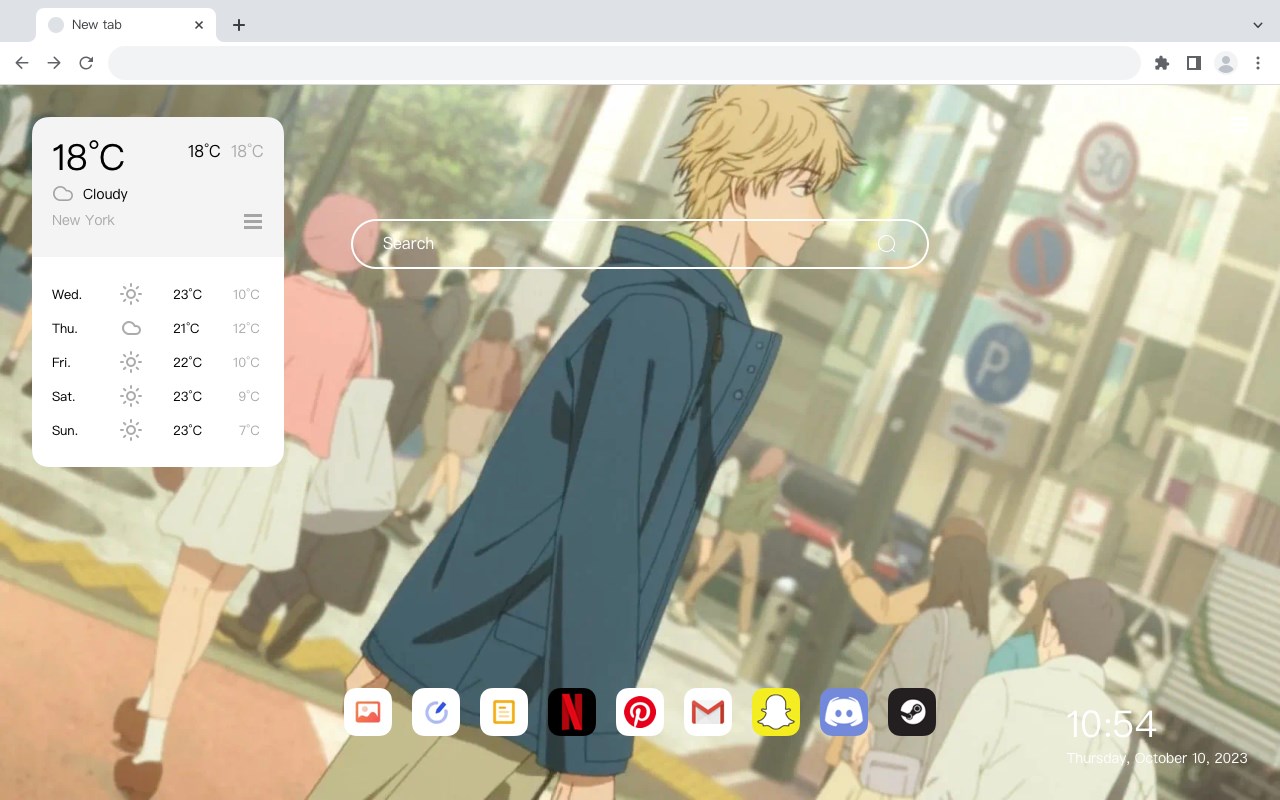Open Gmail shortcut icon

coord(708,712)
